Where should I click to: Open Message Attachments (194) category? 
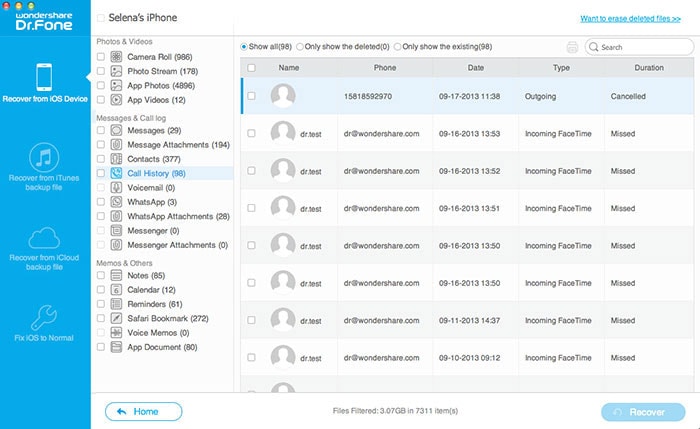point(179,145)
